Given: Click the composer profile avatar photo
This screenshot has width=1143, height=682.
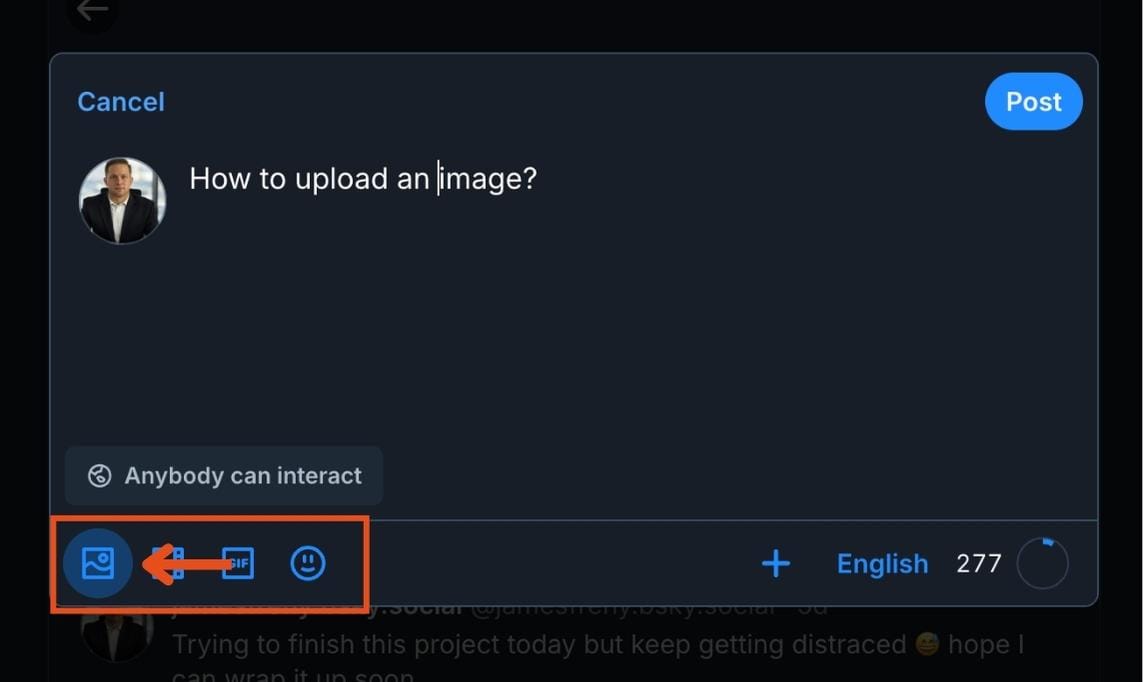Looking at the screenshot, I should 122,200.
